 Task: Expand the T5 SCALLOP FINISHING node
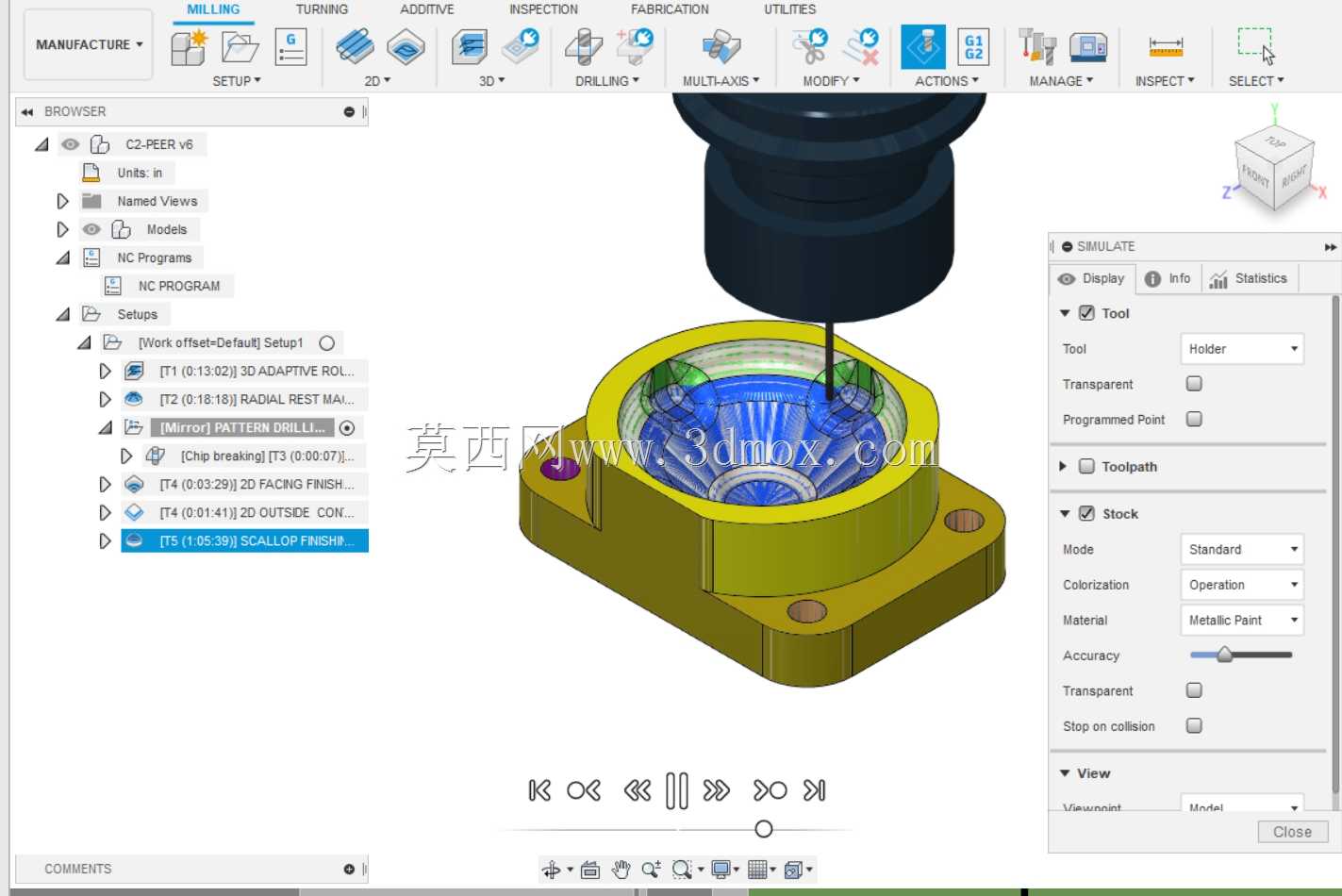105,540
